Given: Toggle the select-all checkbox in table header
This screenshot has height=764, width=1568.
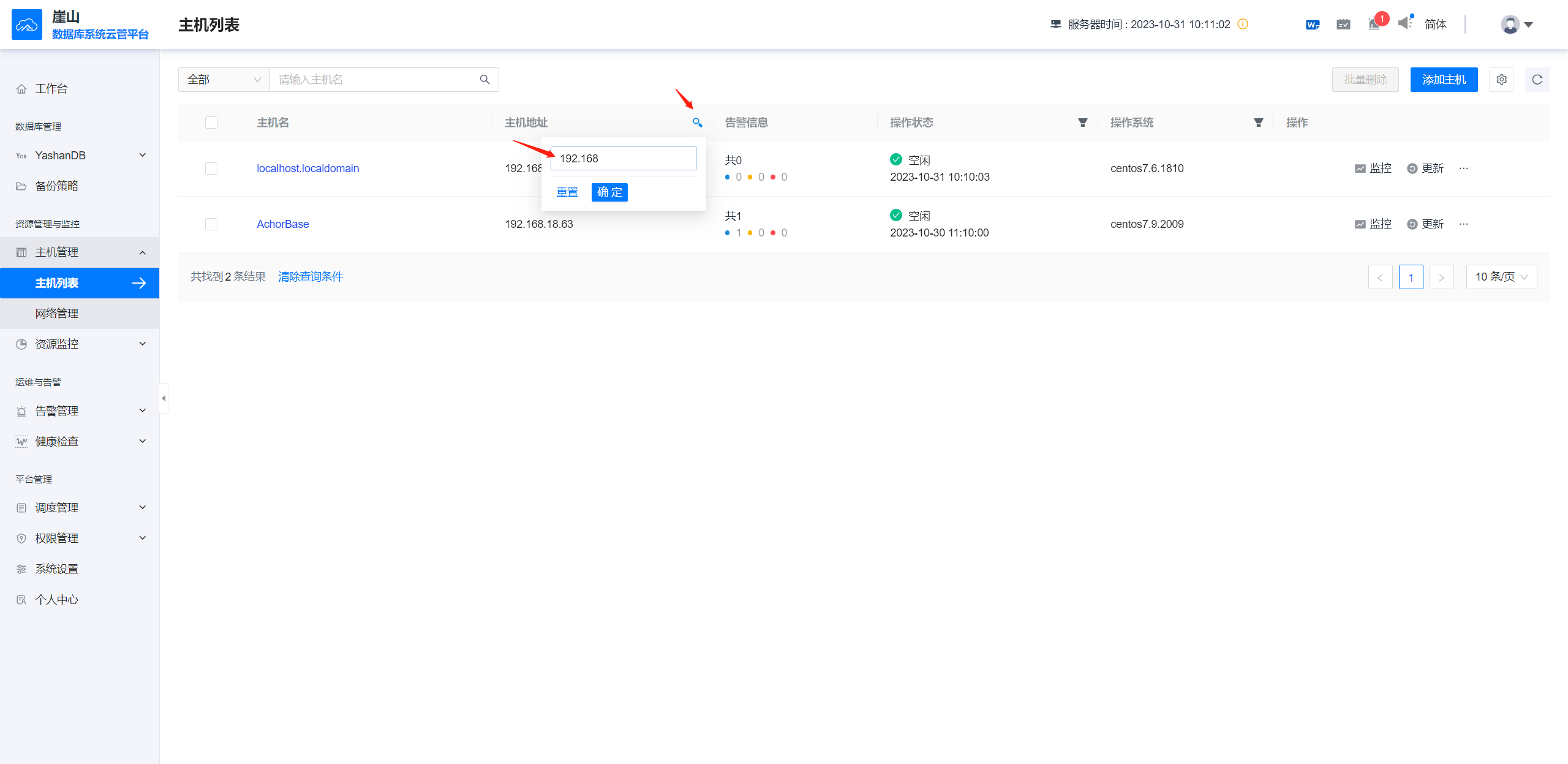Looking at the screenshot, I should [211, 123].
